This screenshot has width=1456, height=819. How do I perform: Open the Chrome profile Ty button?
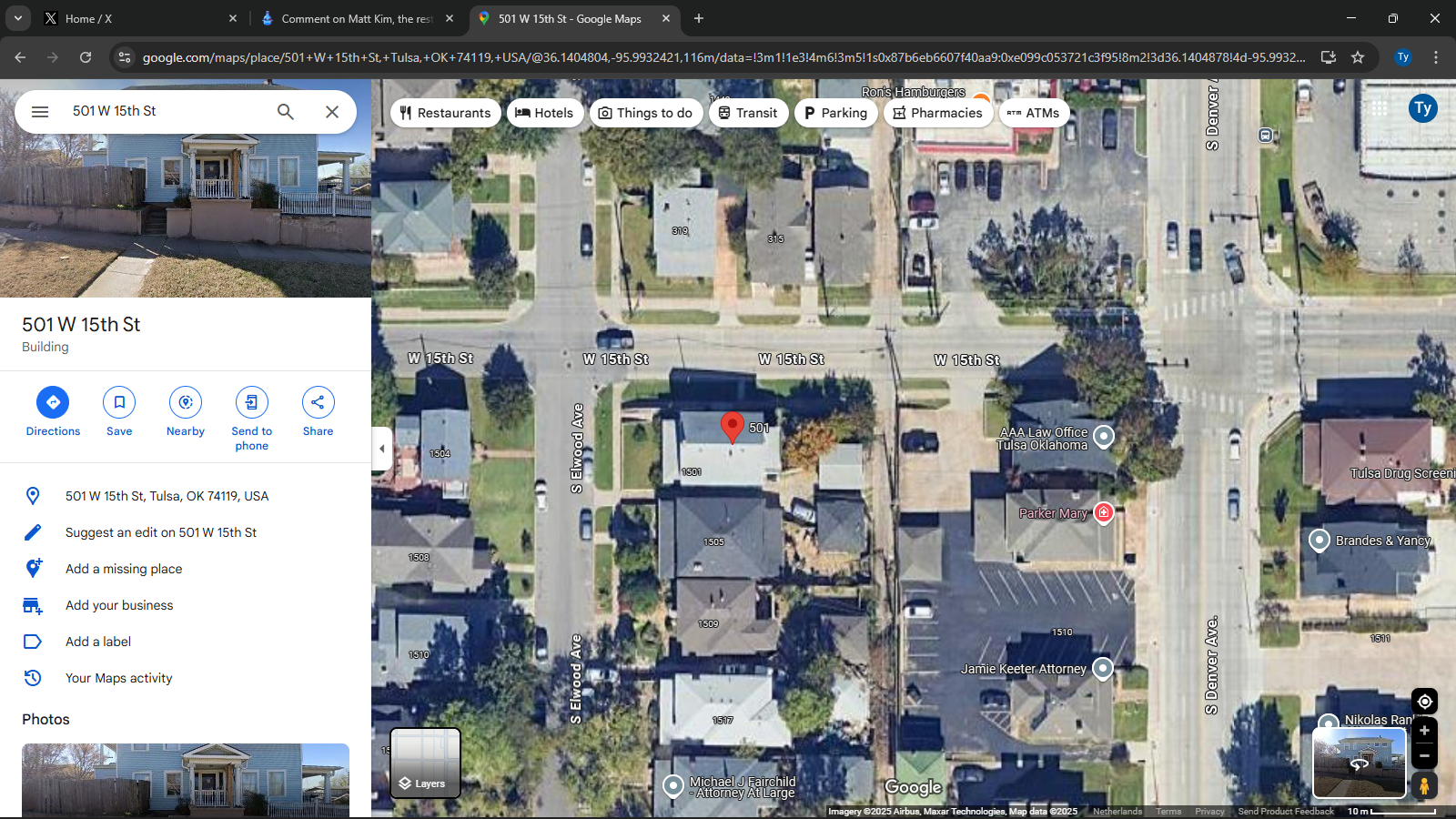pos(1403,57)
